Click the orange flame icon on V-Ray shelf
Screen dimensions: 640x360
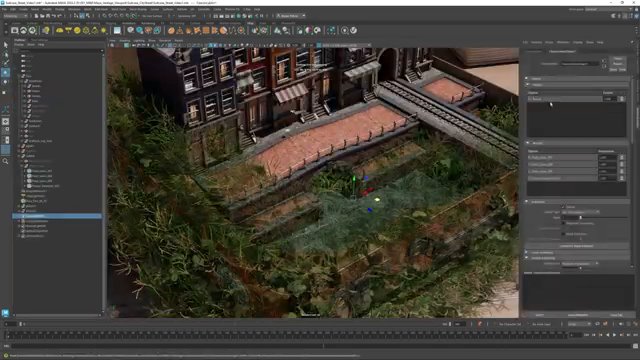[189, 30]
